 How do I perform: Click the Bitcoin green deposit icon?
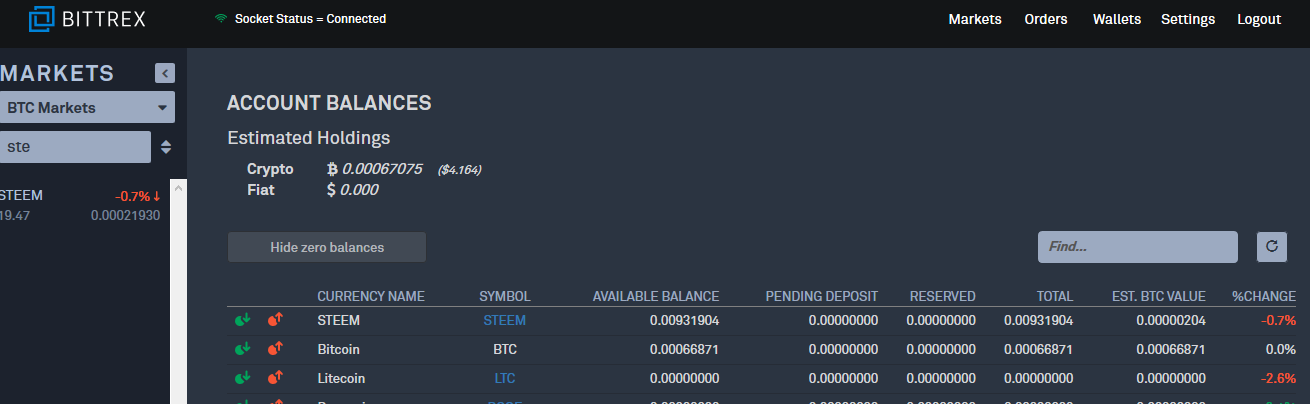(x=241, y=349)
